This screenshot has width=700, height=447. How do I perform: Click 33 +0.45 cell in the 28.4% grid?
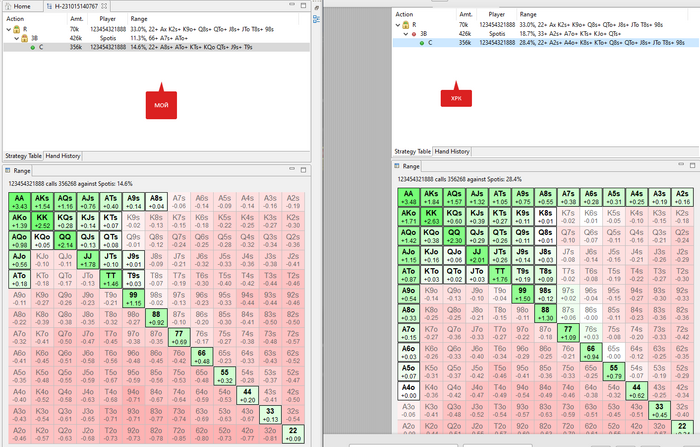pos(659,410)
